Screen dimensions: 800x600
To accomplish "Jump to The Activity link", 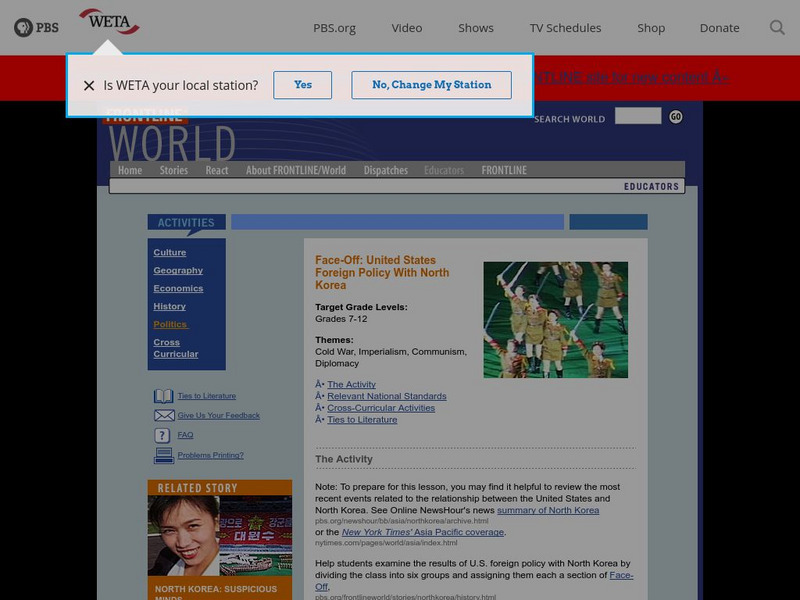I will tap(352, 385).
